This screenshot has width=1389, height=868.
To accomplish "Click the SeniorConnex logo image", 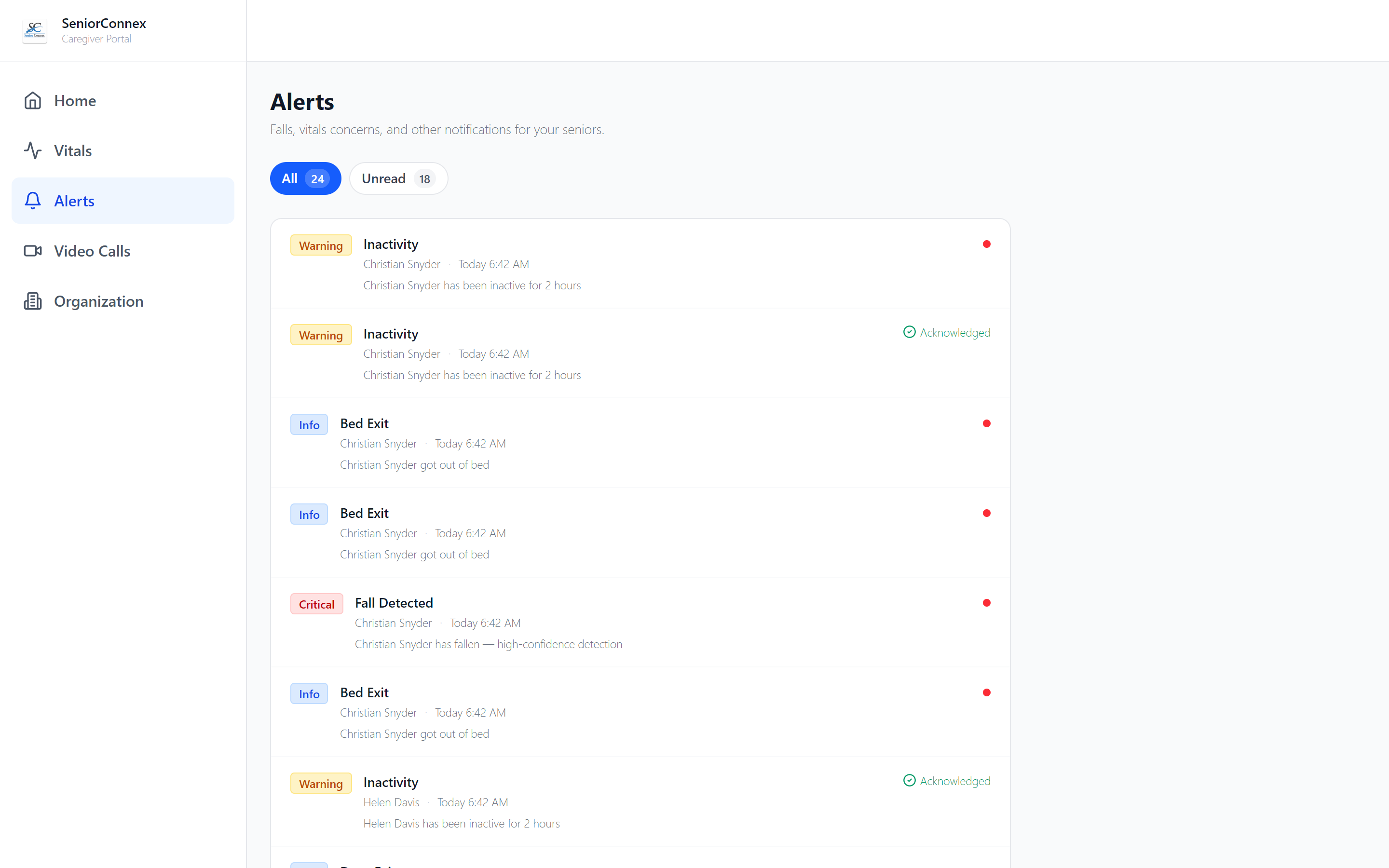I will click(34, 30).
